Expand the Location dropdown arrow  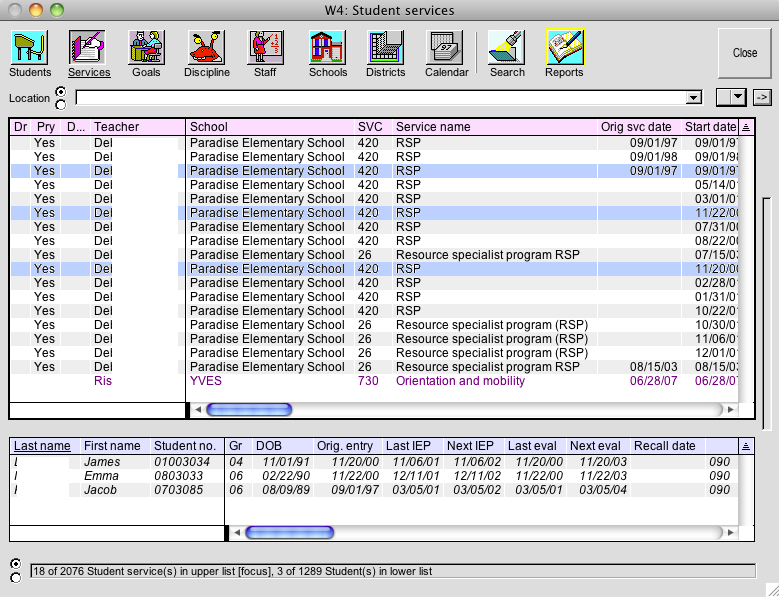(x=693, y=98)
